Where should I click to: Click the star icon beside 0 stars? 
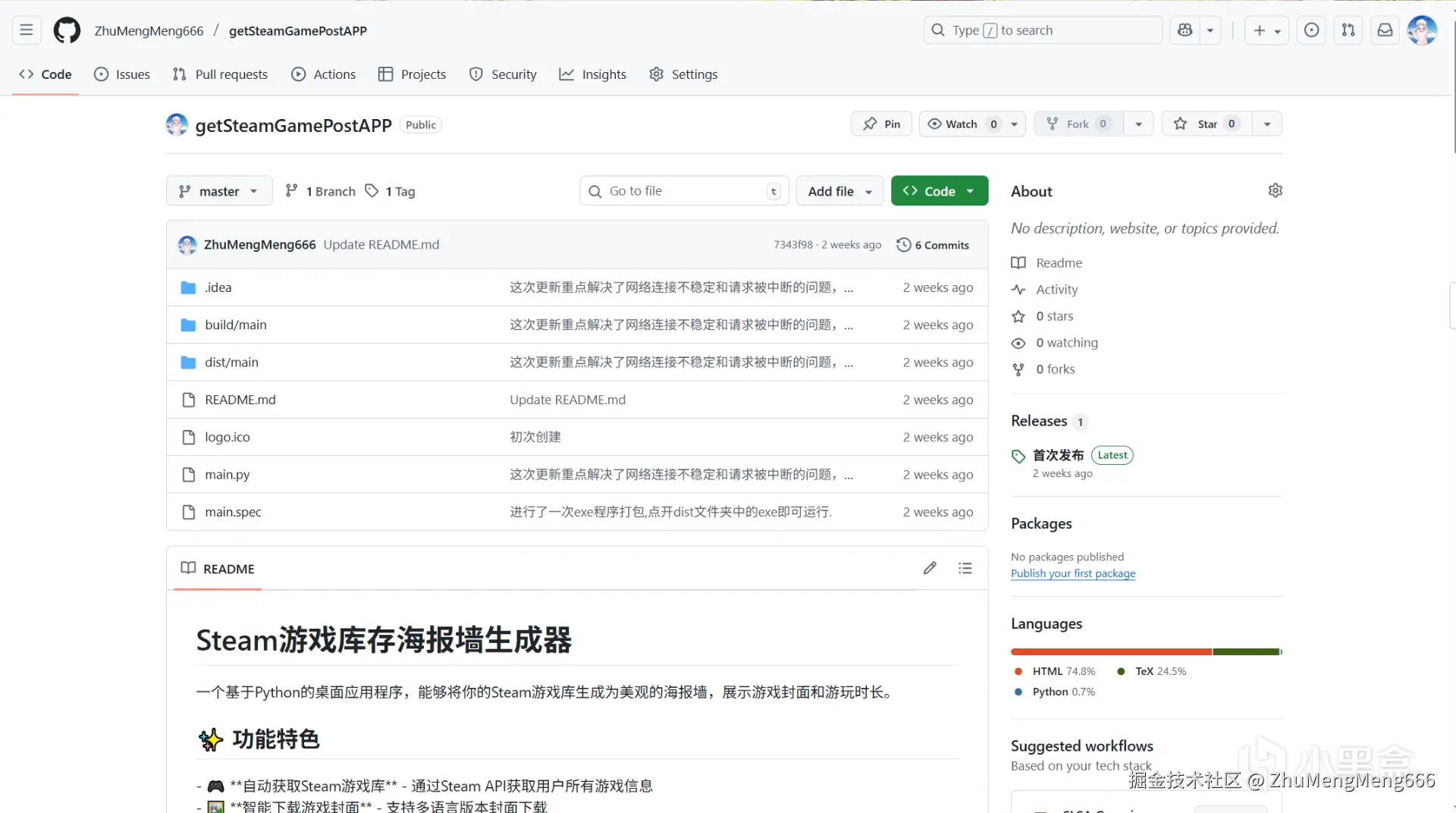pyautogui.click(x=1018, y=316)
